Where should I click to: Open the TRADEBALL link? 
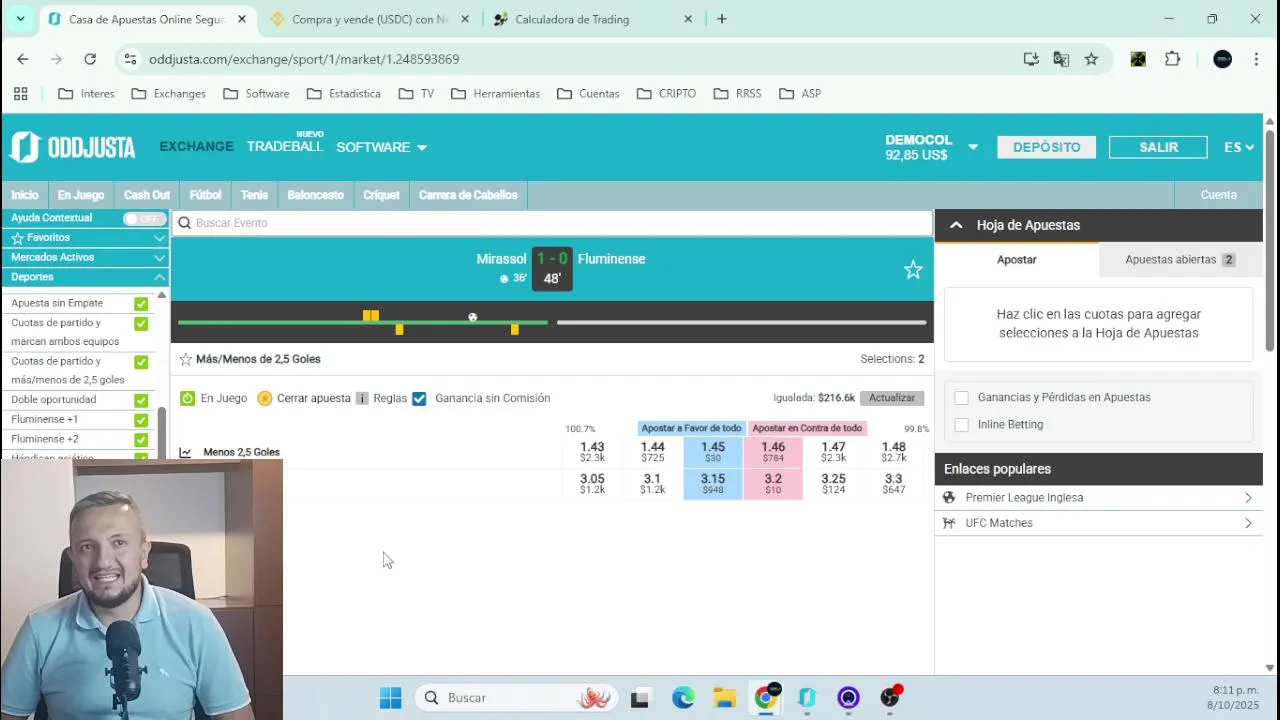tap(285, 146)
